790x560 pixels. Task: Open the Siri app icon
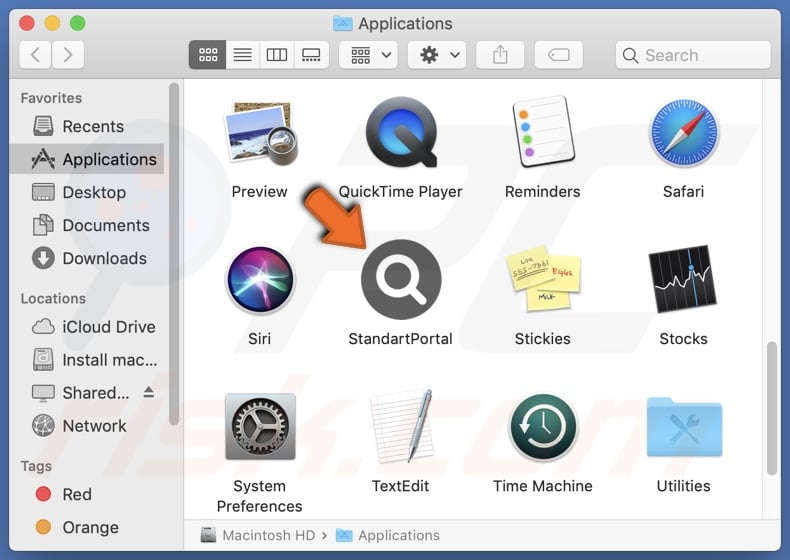pyautogui.click(x=260, y=279)
